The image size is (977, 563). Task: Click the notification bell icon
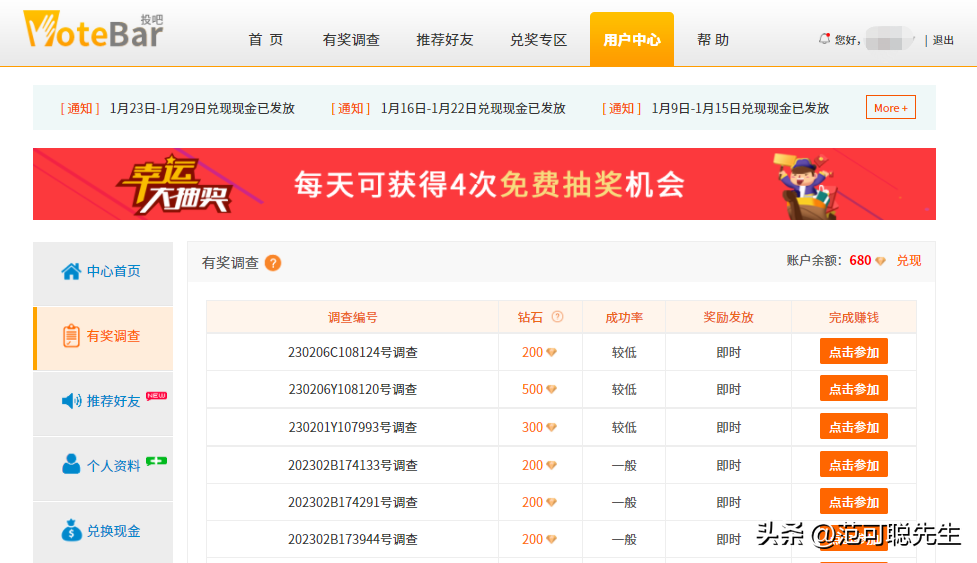coord(824,39)
